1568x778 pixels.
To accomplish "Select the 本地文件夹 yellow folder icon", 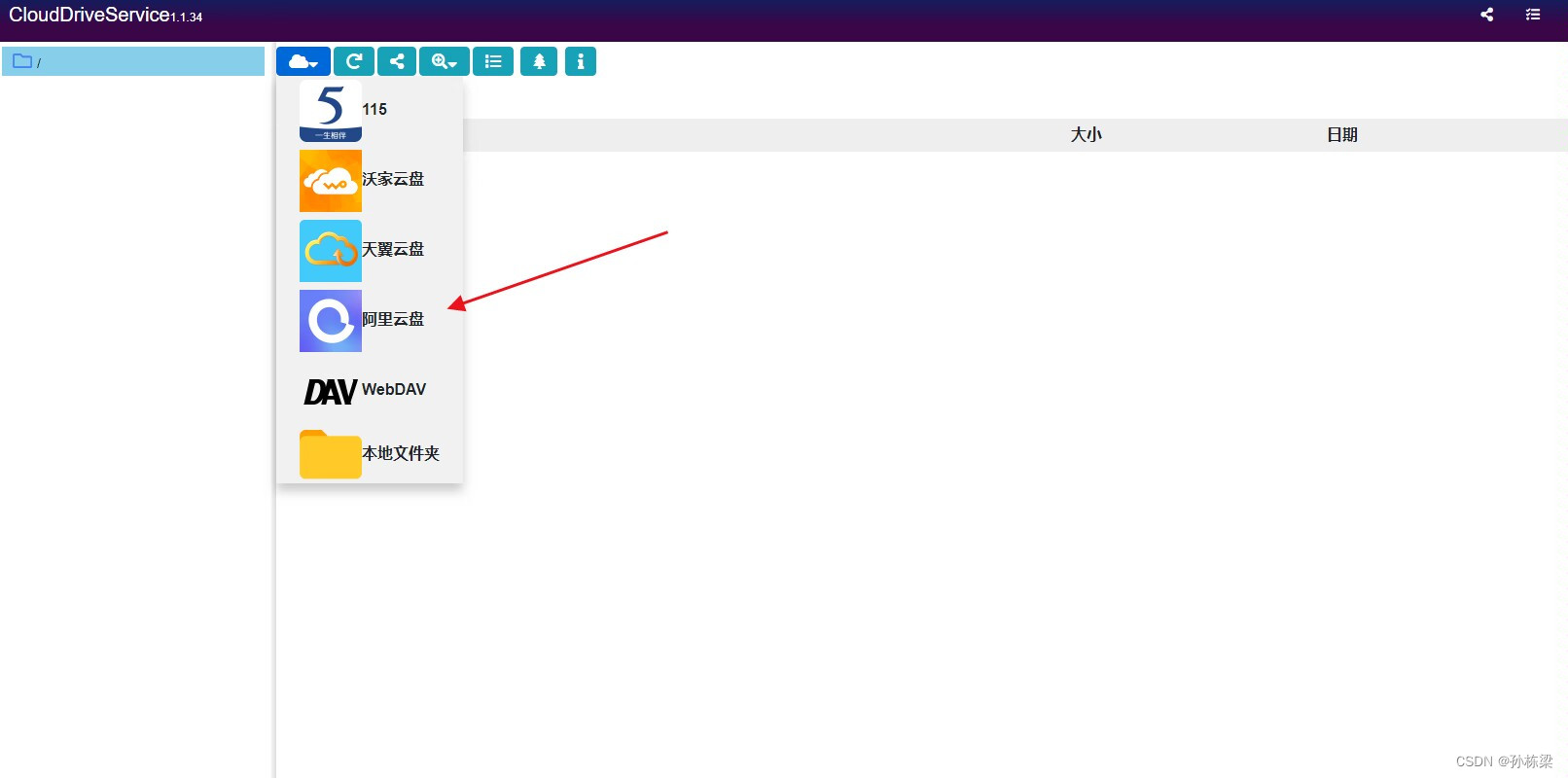I will point(331,454).
